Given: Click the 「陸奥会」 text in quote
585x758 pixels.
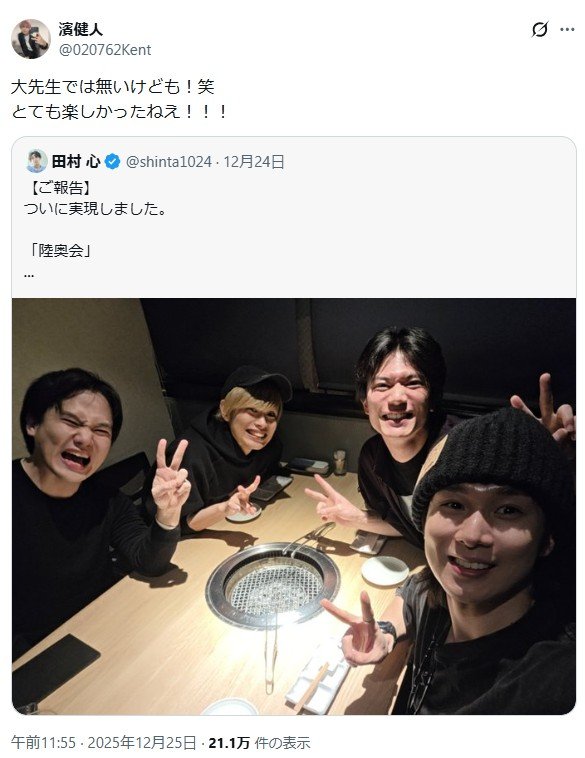Looking at the screenshot, I should point(60,251).
